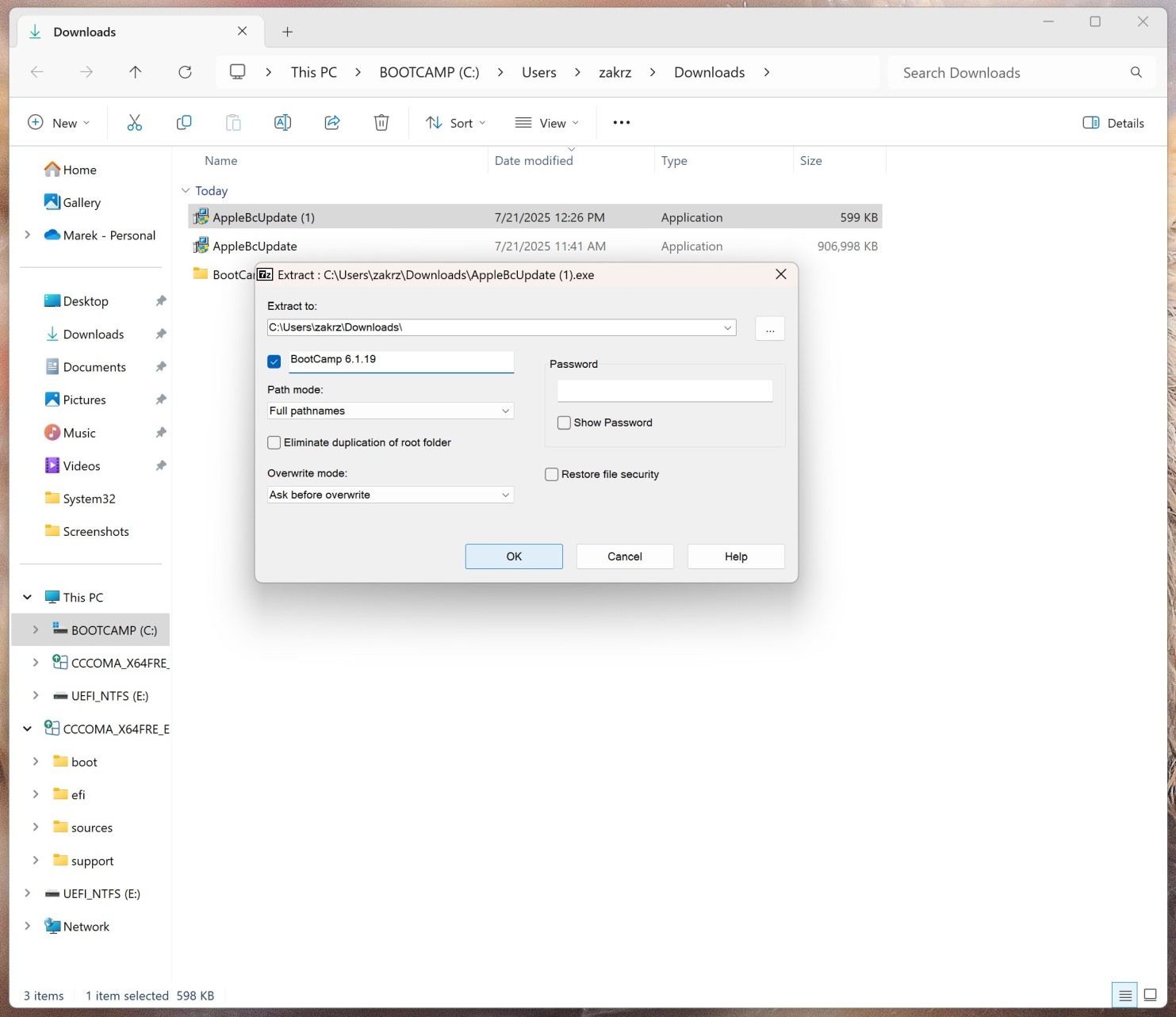
Task: Expand Marek - Personal OneDrive node
Action: (x=28, y=235)
